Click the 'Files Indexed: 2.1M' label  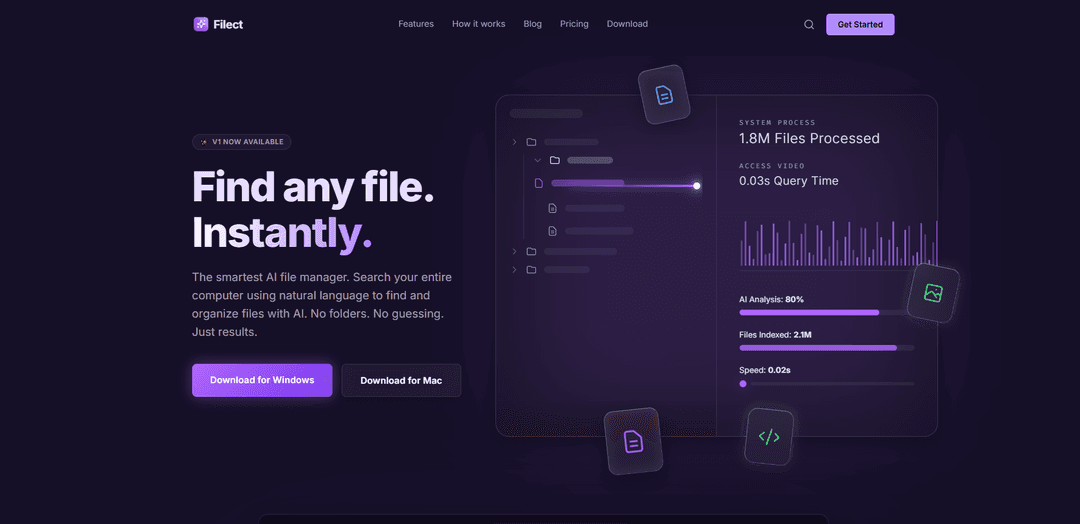(x=776, y=335)
